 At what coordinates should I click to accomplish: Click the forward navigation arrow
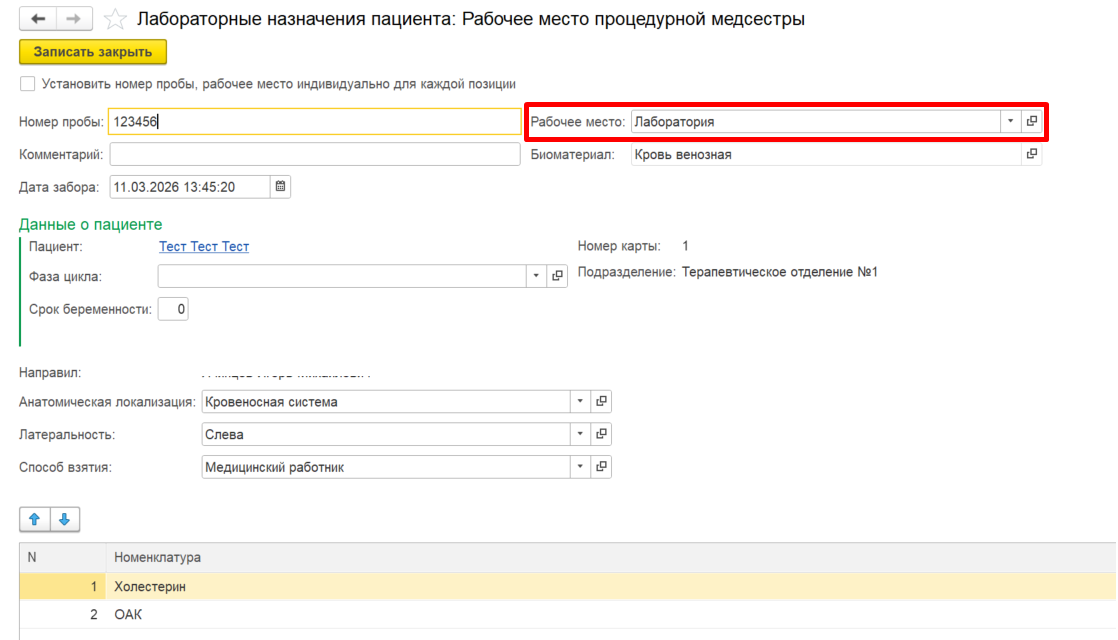click(74, 19)
